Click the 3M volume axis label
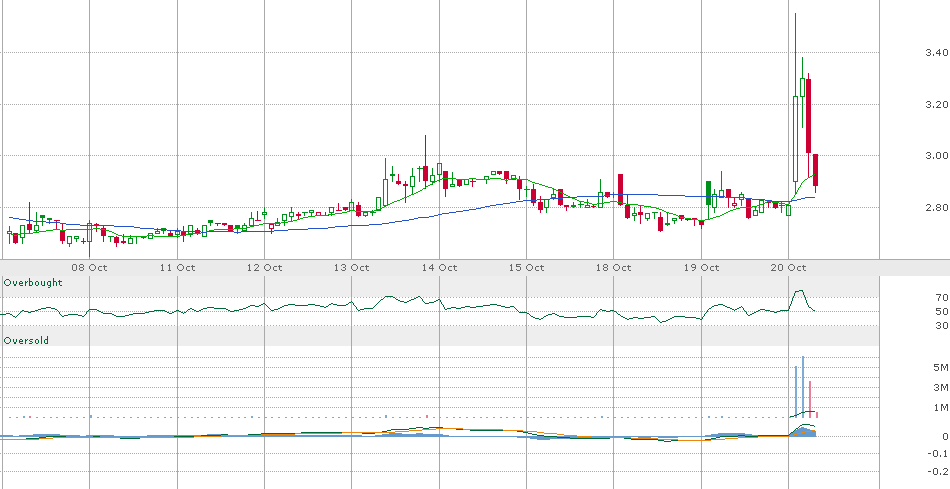950x489 pixels. (941, 387)
